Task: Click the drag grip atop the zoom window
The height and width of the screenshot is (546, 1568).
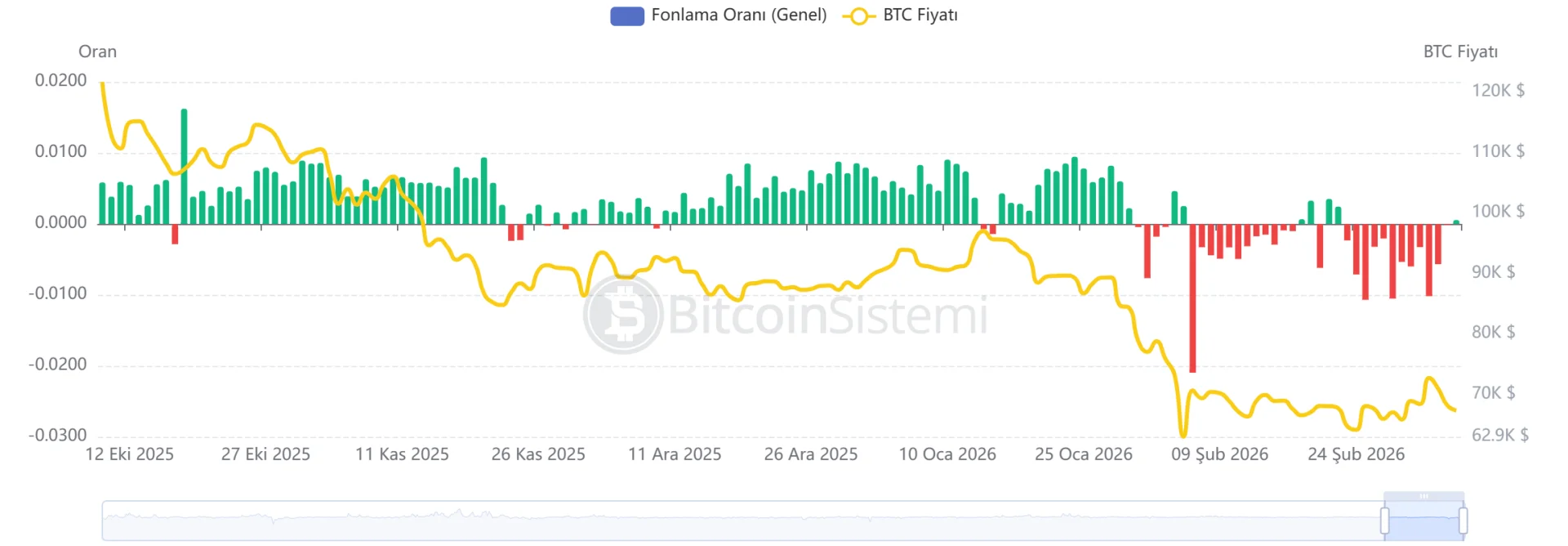Action: point(1423,496)
